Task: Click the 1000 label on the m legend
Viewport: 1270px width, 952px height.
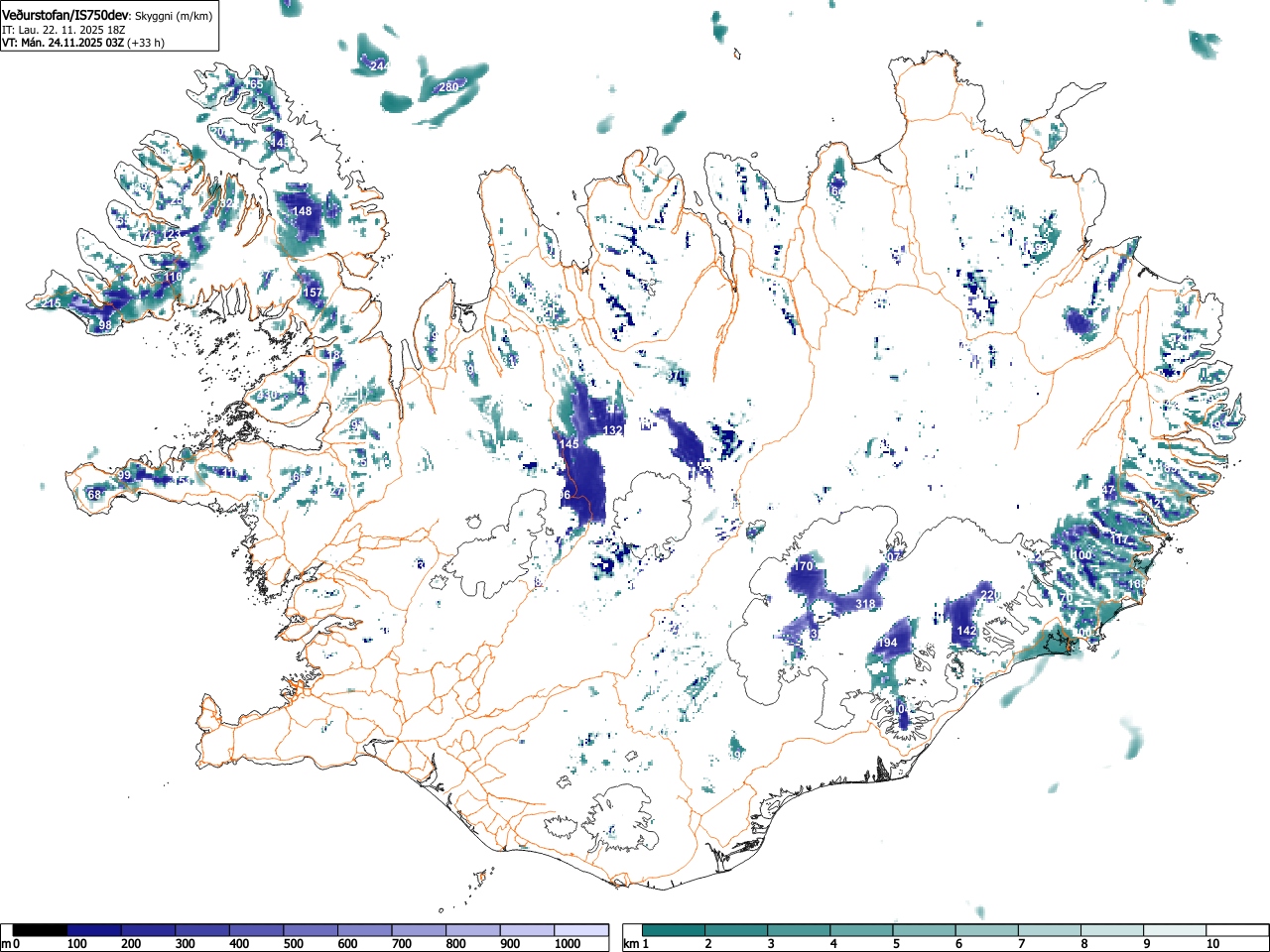Action: [x=568, y=944]
